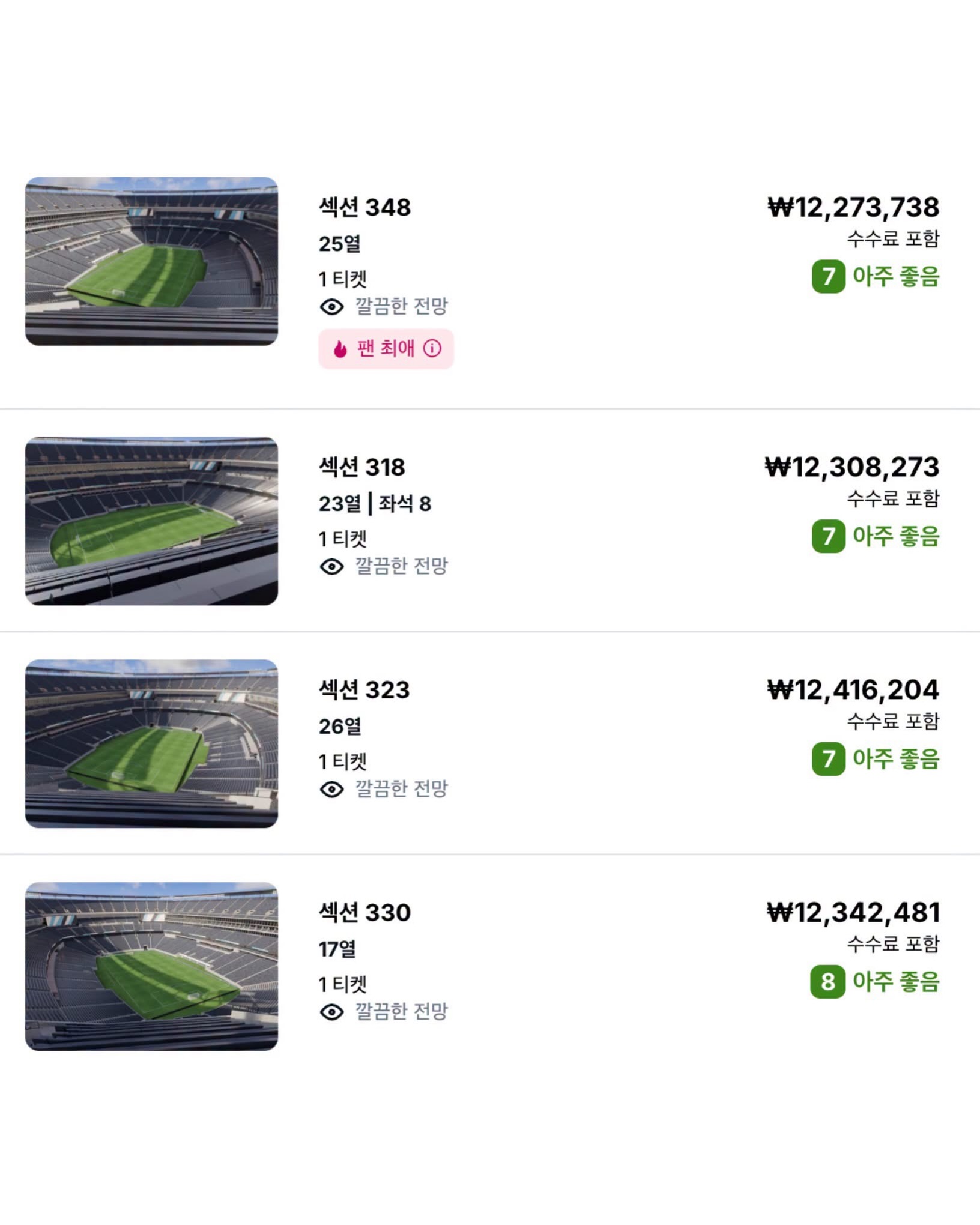Click the green 7 rating badge for Section 348
980x1225 pixels.
[829, 277]
